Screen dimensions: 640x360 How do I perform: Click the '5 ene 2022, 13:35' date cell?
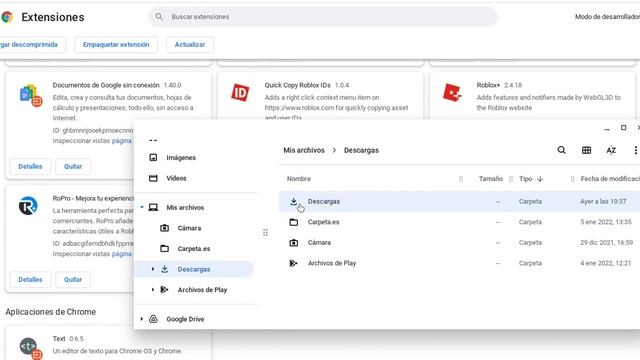pos(606,222)
